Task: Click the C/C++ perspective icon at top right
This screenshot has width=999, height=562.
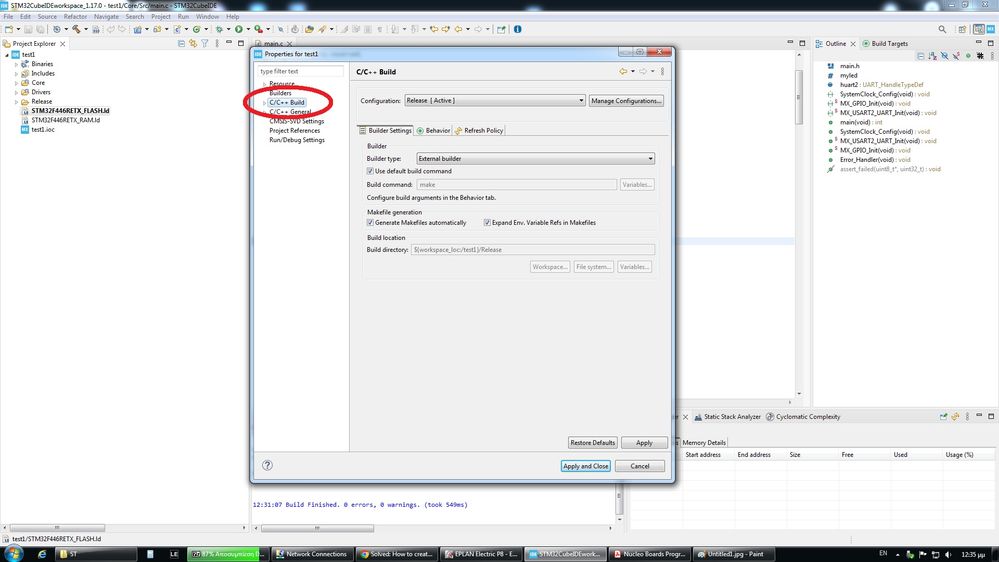Action: coord(979,29)
